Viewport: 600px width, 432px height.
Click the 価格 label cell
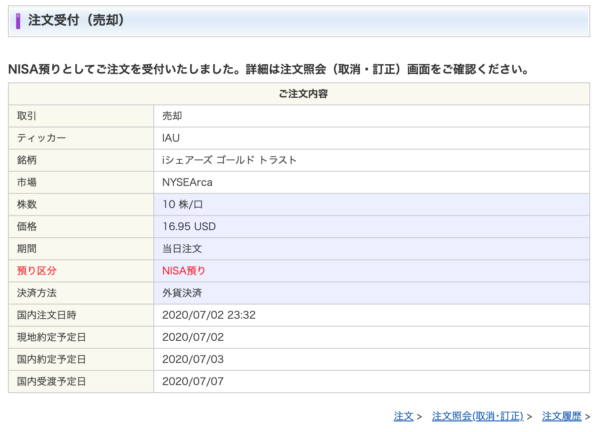point(81,227)
